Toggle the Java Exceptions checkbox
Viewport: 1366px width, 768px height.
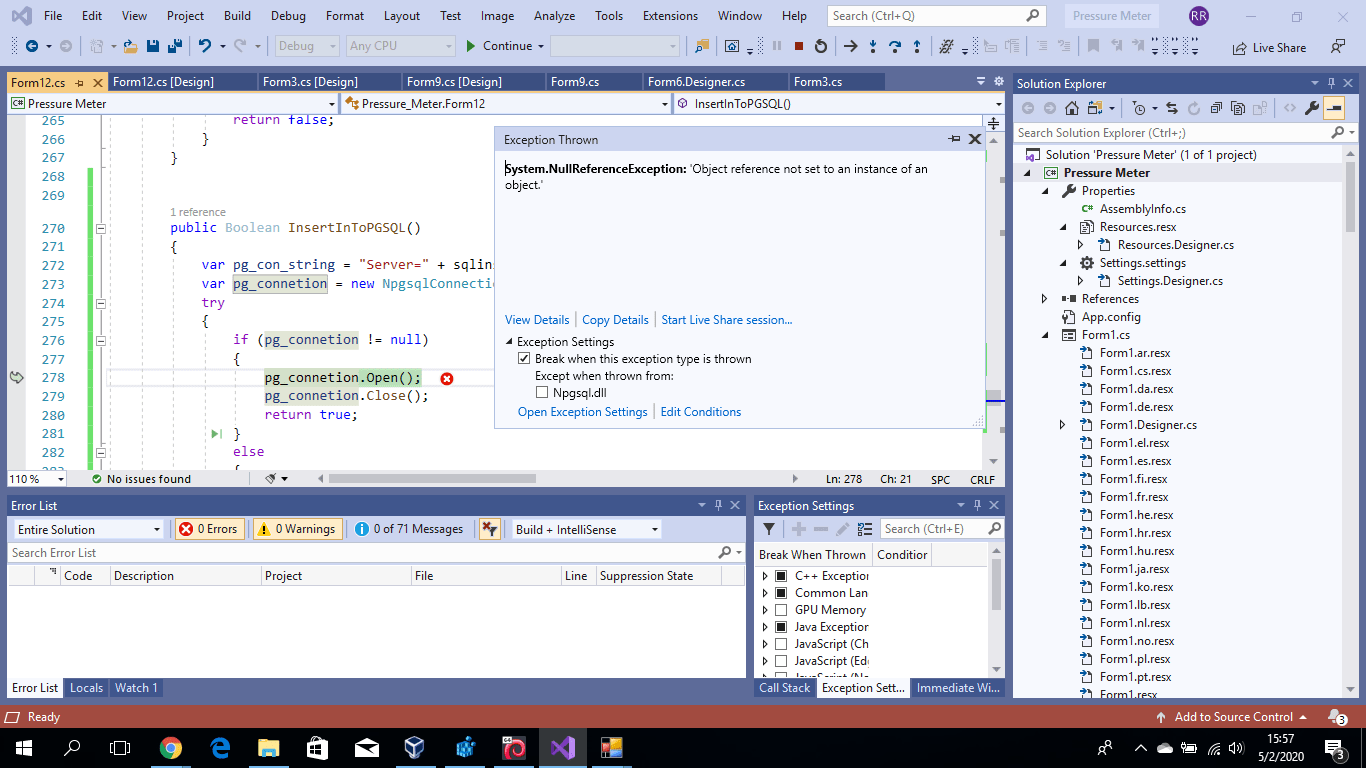click(781, 627)
